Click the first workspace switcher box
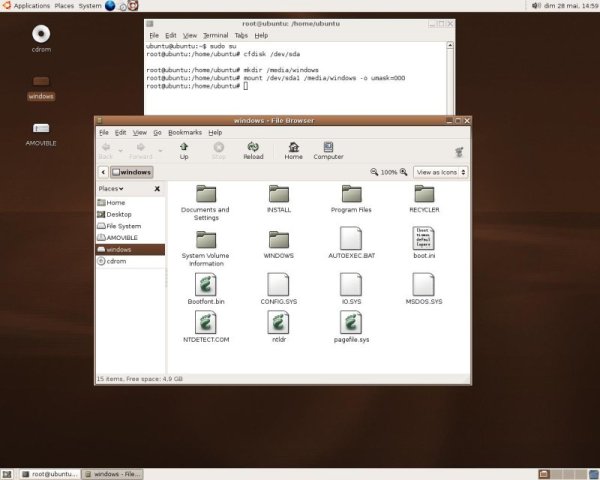Image resolution: width=600 pixels, height=480 pixels. coord(544,474)
